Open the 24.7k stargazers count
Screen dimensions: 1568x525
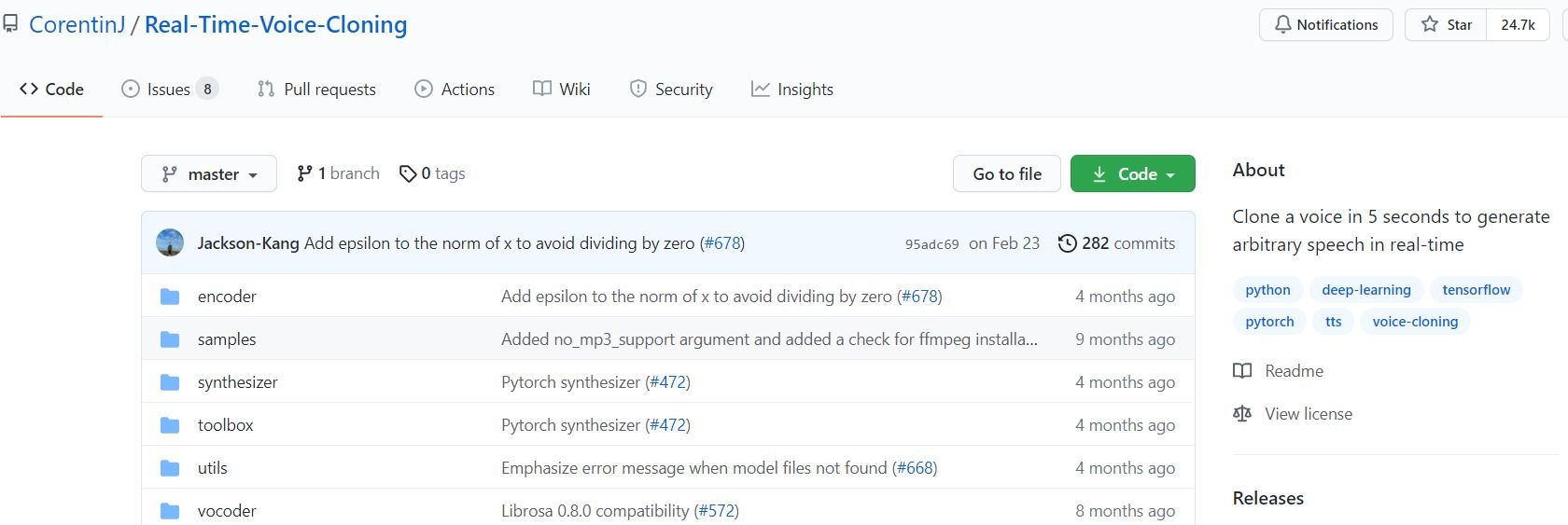[1518, 24]
